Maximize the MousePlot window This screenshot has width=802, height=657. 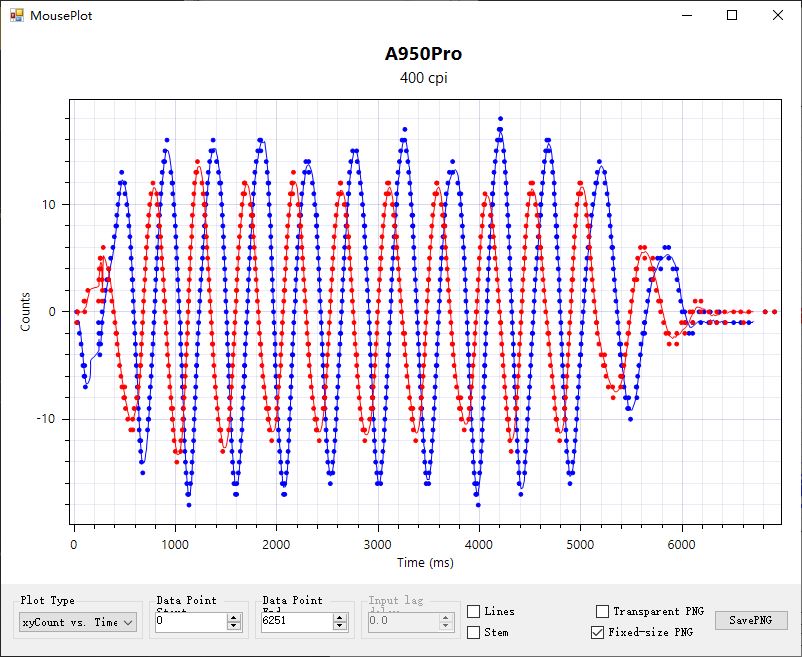click(732, 15)
